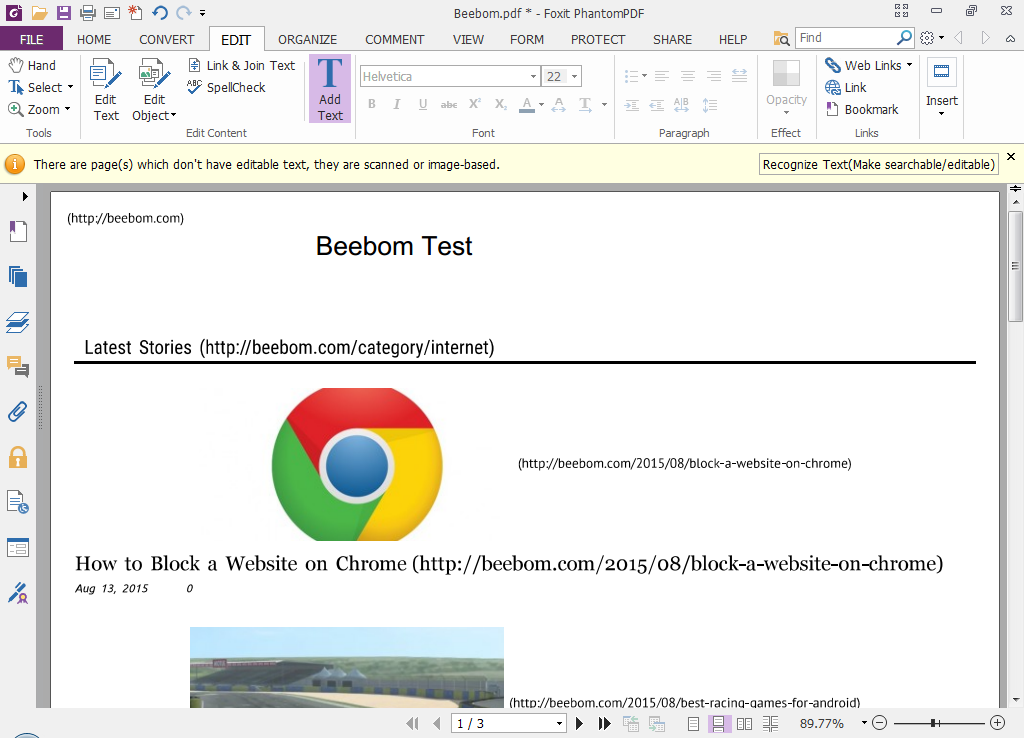
Task: Open the Security lock panel
Action: (x=18, y=457)
